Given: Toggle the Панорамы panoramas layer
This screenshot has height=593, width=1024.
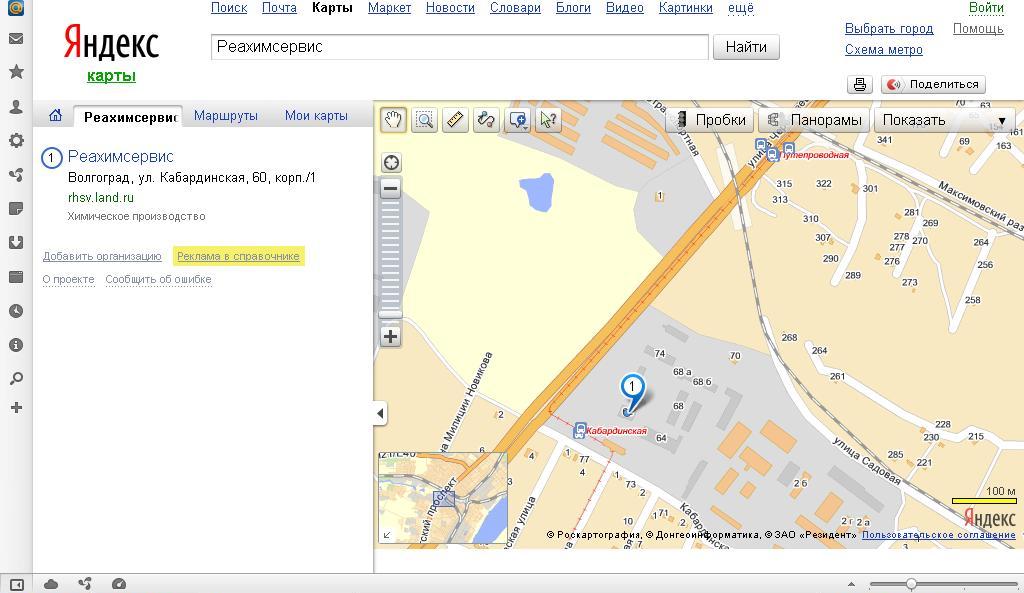Looking at the screenshot, I should (x=815, y=120).
